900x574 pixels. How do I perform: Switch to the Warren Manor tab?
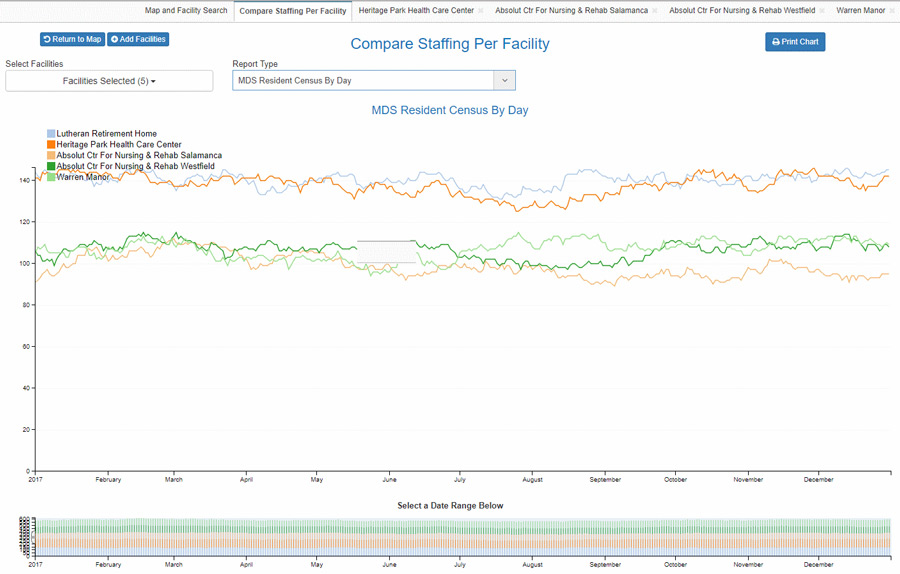[x=860, y=10]
